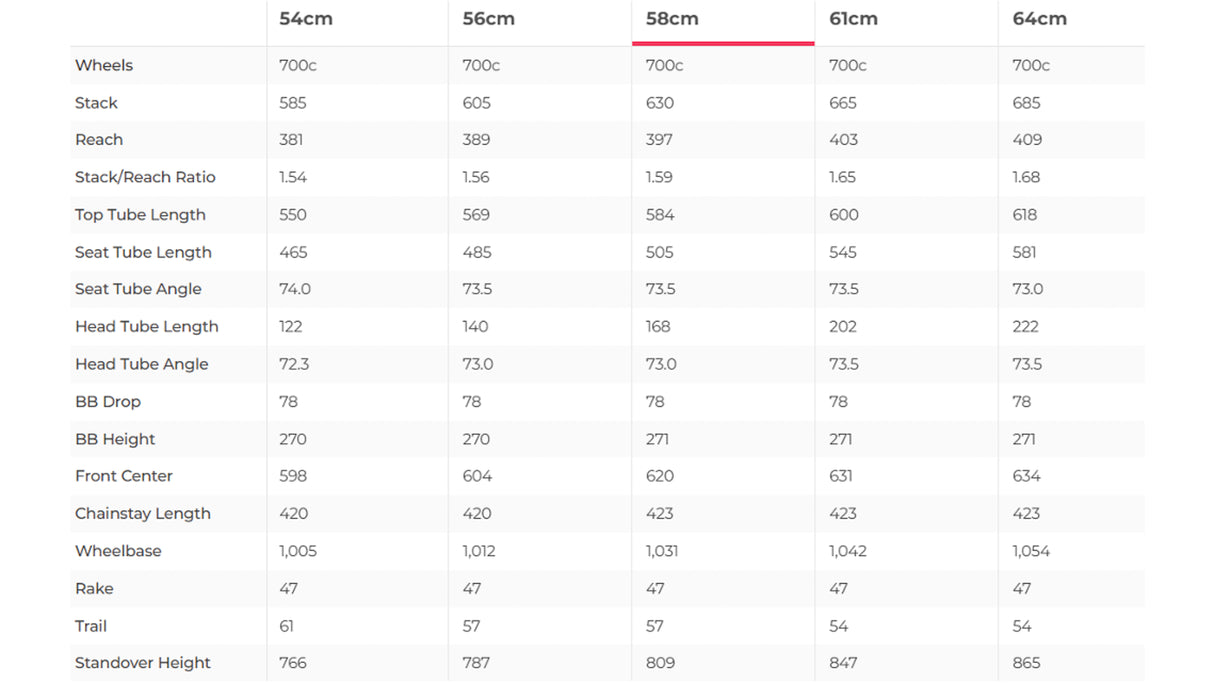Switch to the 56cm size column
The height and width of the screenshot is (683, 1214).
pyautogui.click(x=488, y=19)
